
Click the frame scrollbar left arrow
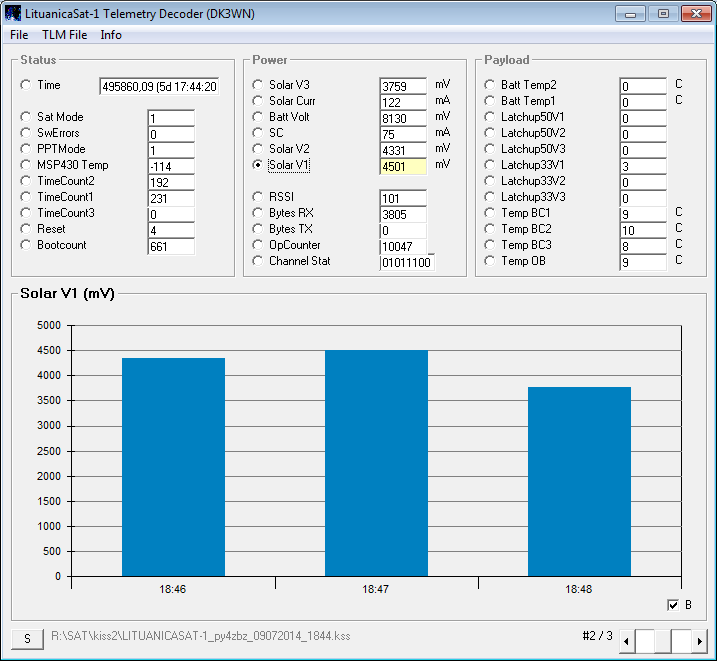pos(626,641)
